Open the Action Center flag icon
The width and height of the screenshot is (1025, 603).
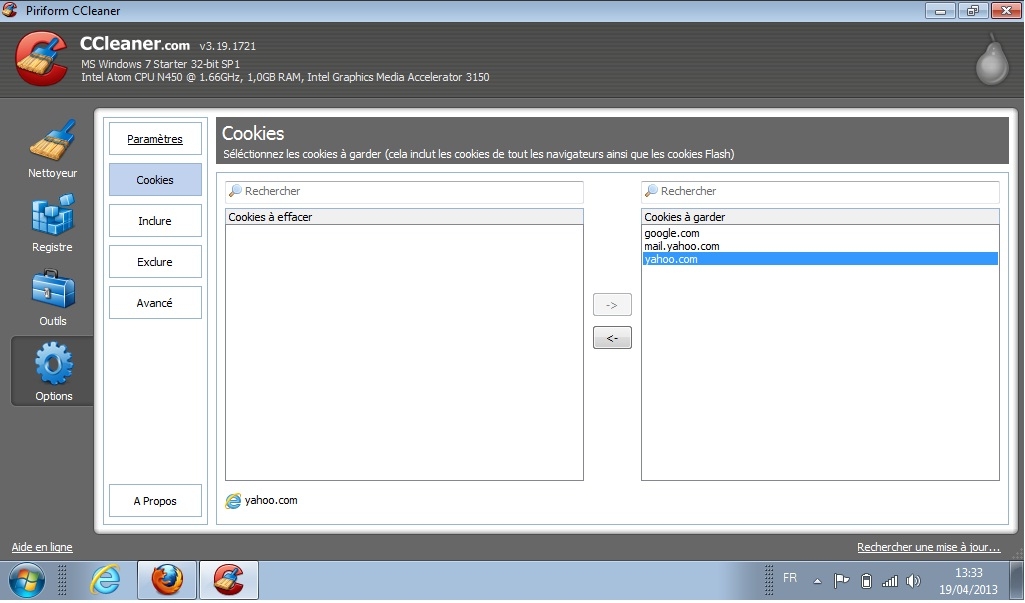(x=841, y=581)
